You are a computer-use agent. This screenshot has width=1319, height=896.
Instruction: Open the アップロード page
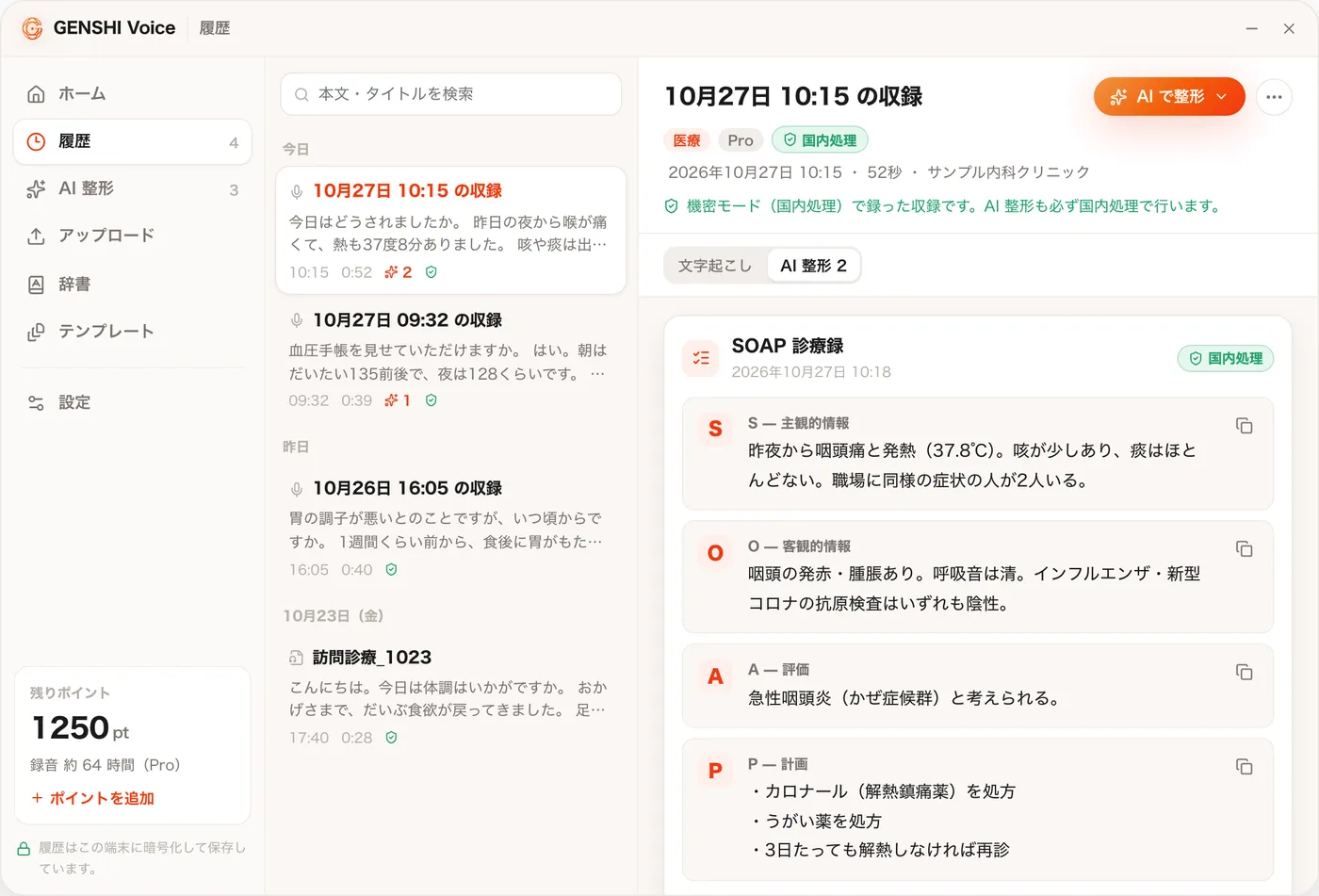coord(132,236)
